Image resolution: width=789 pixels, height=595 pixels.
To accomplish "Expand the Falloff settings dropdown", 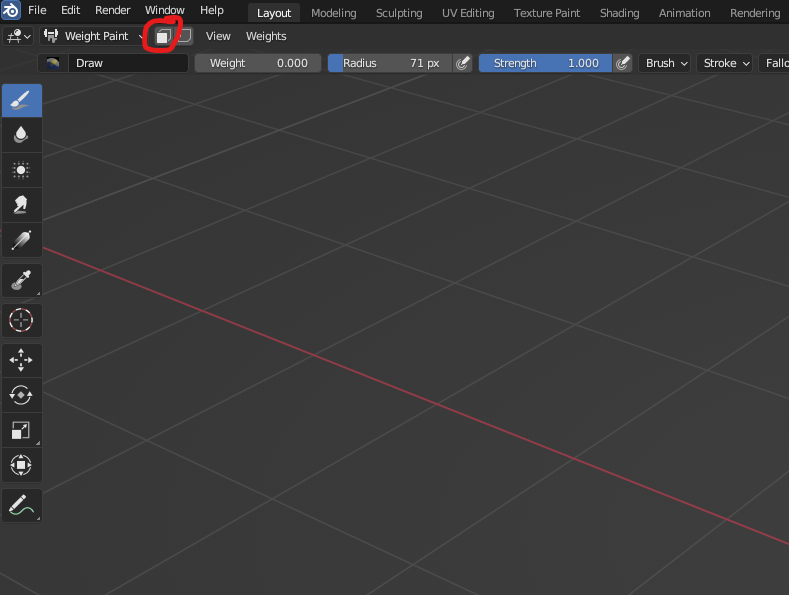I will (x=774, y=63).
